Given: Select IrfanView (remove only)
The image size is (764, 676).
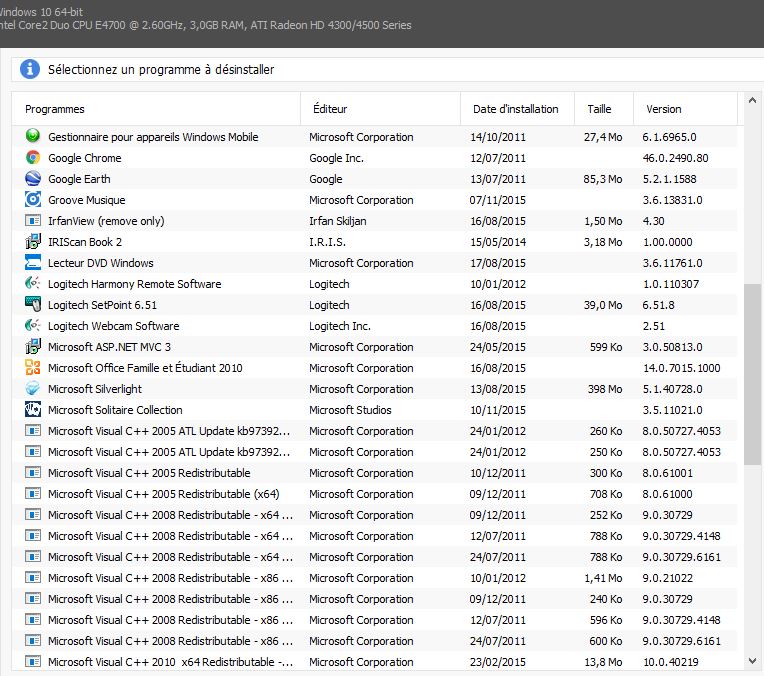Looking at the screenshot, I should click(x=106, y=221).
